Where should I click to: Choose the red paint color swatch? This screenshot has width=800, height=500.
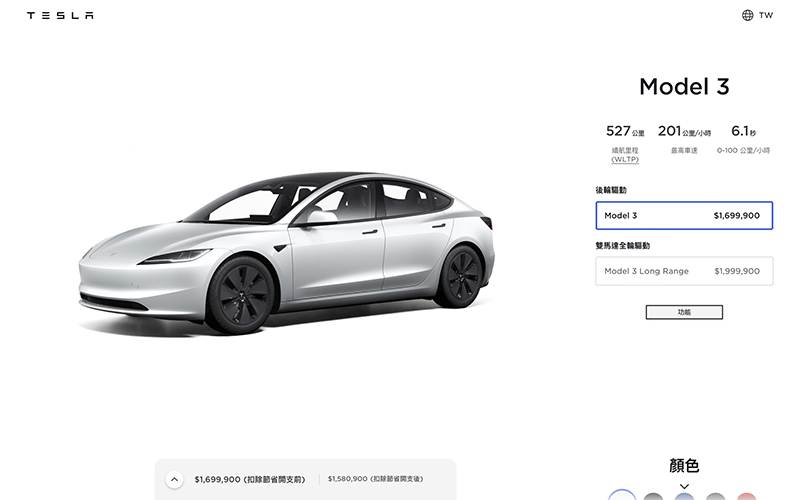746,496
